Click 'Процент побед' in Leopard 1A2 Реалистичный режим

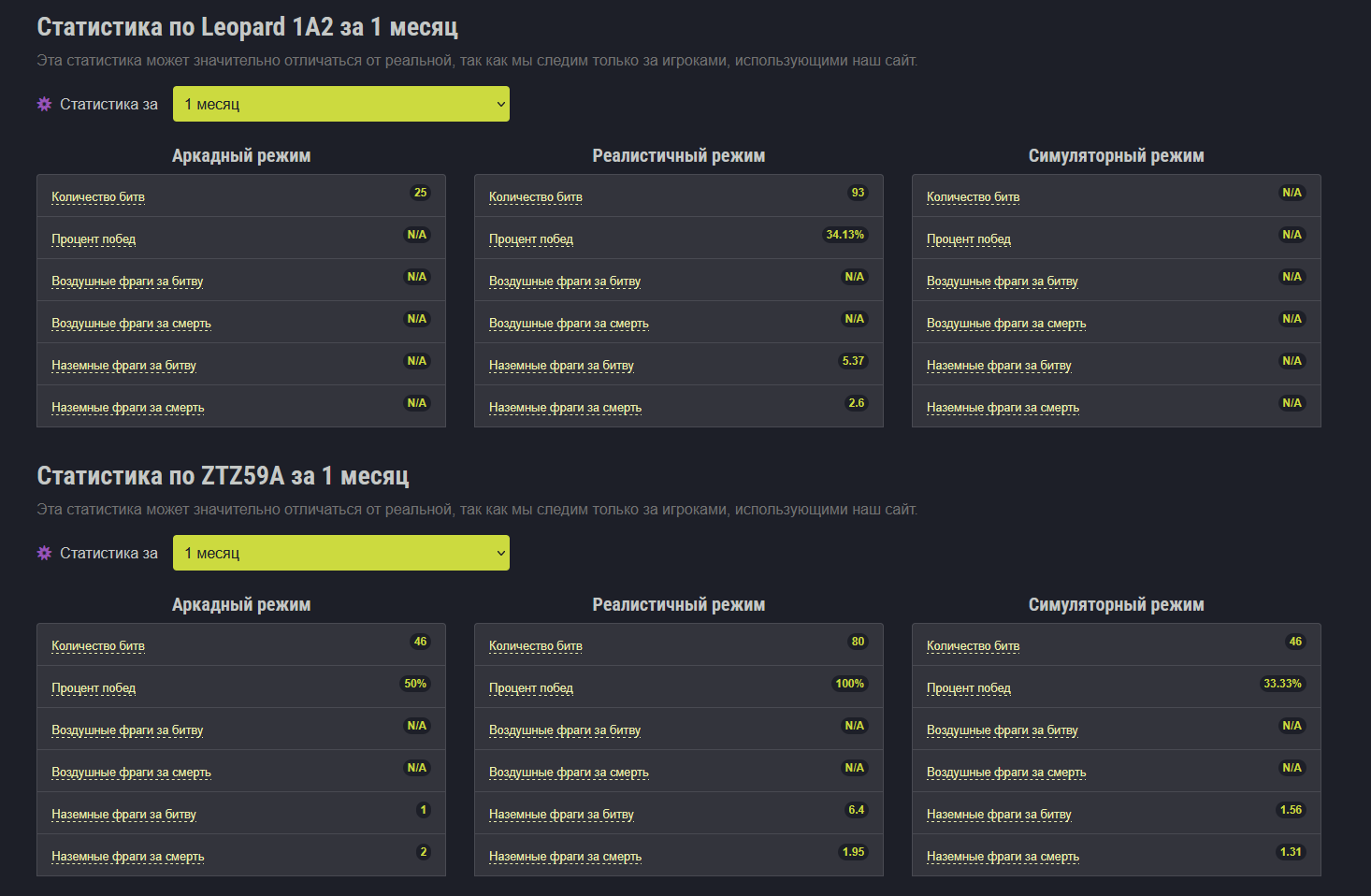[531, 238]
